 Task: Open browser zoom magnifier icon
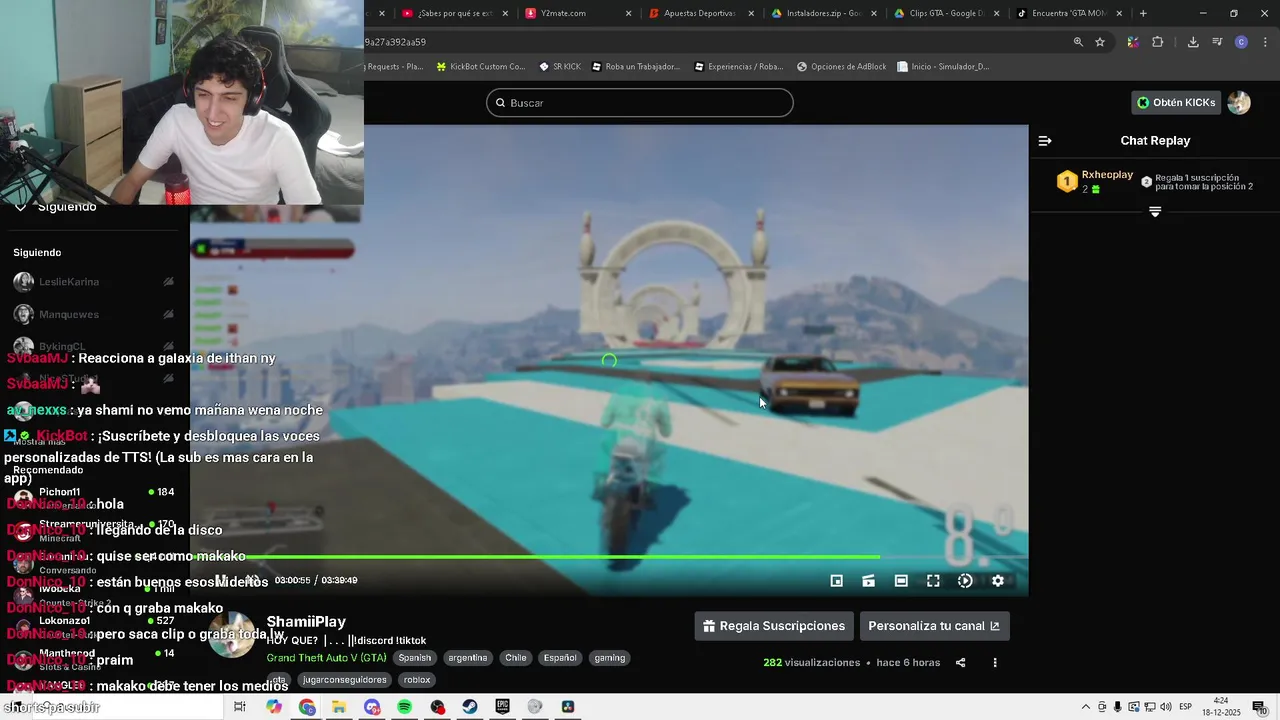pos(1078,42)
